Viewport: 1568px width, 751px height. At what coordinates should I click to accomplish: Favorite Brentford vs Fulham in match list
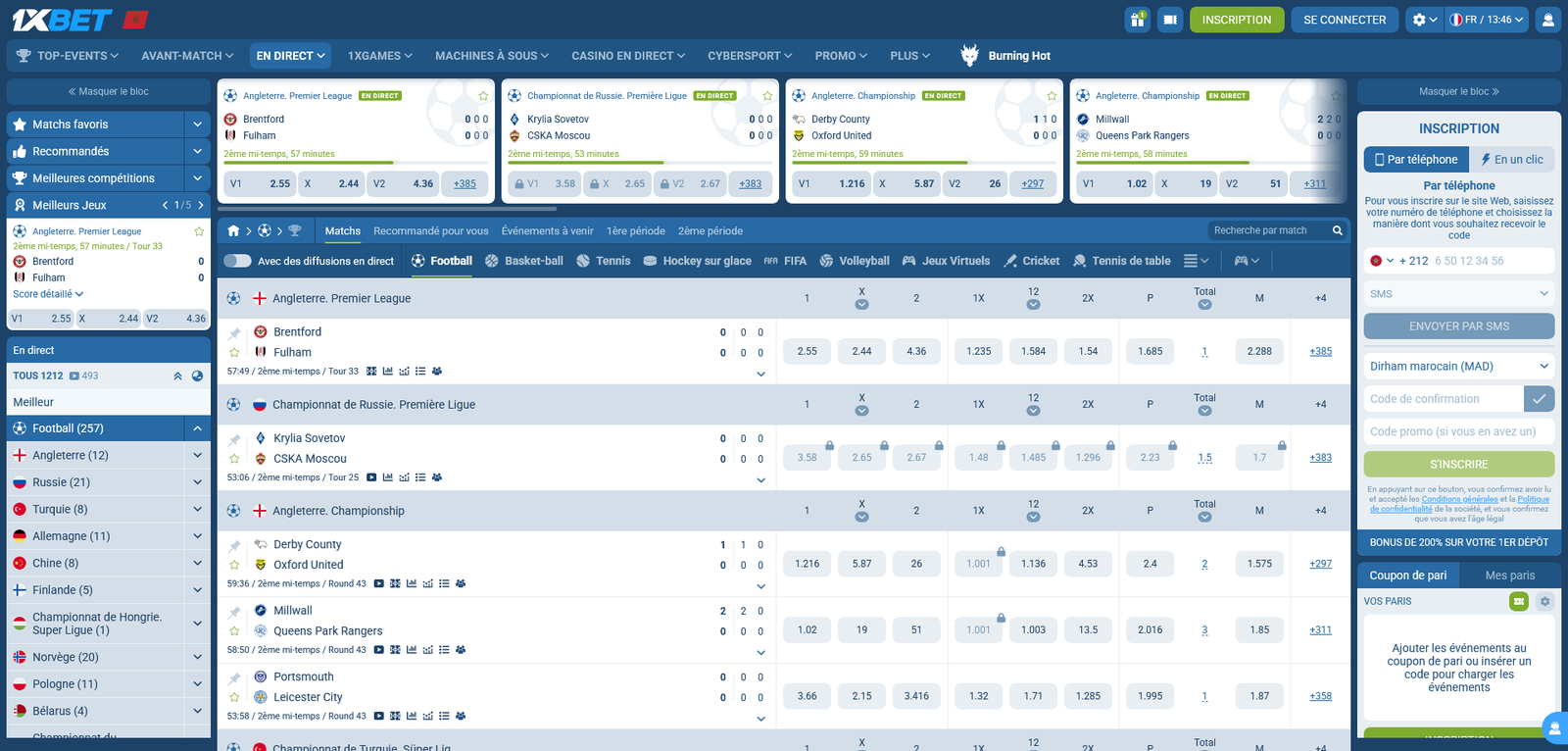point(234,352)
